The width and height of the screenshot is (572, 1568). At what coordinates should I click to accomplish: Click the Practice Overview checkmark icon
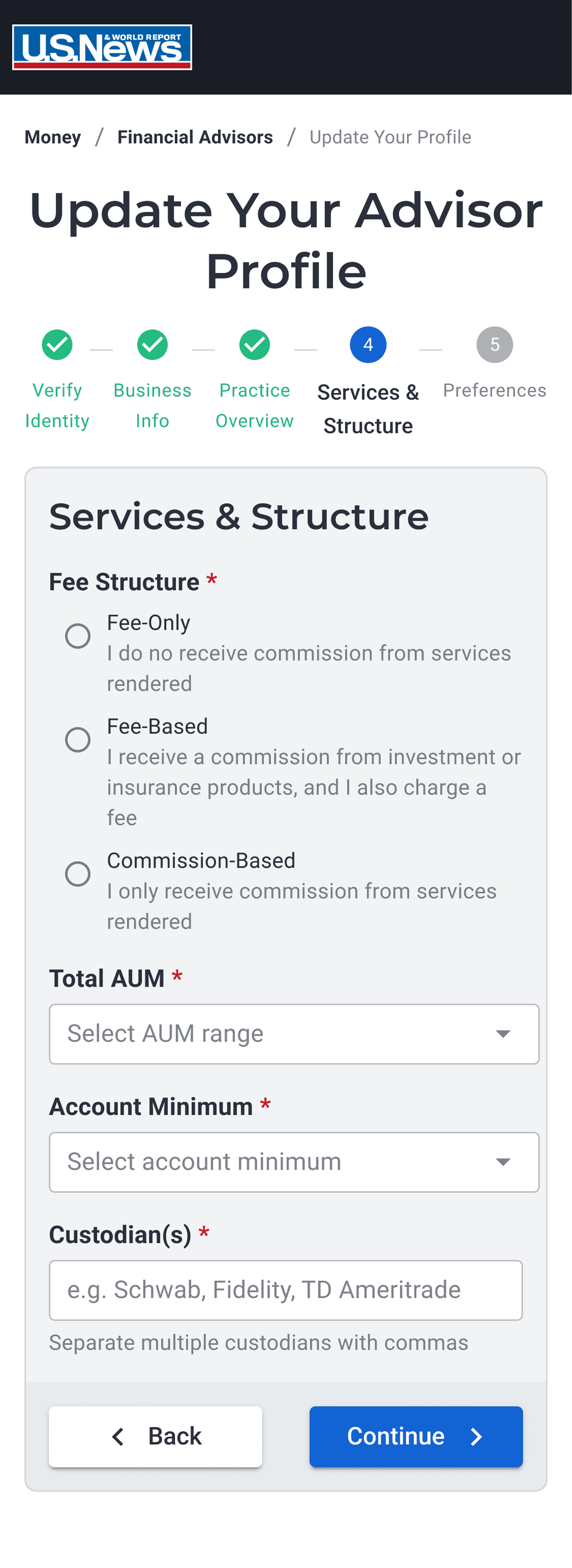coord(254,345)
